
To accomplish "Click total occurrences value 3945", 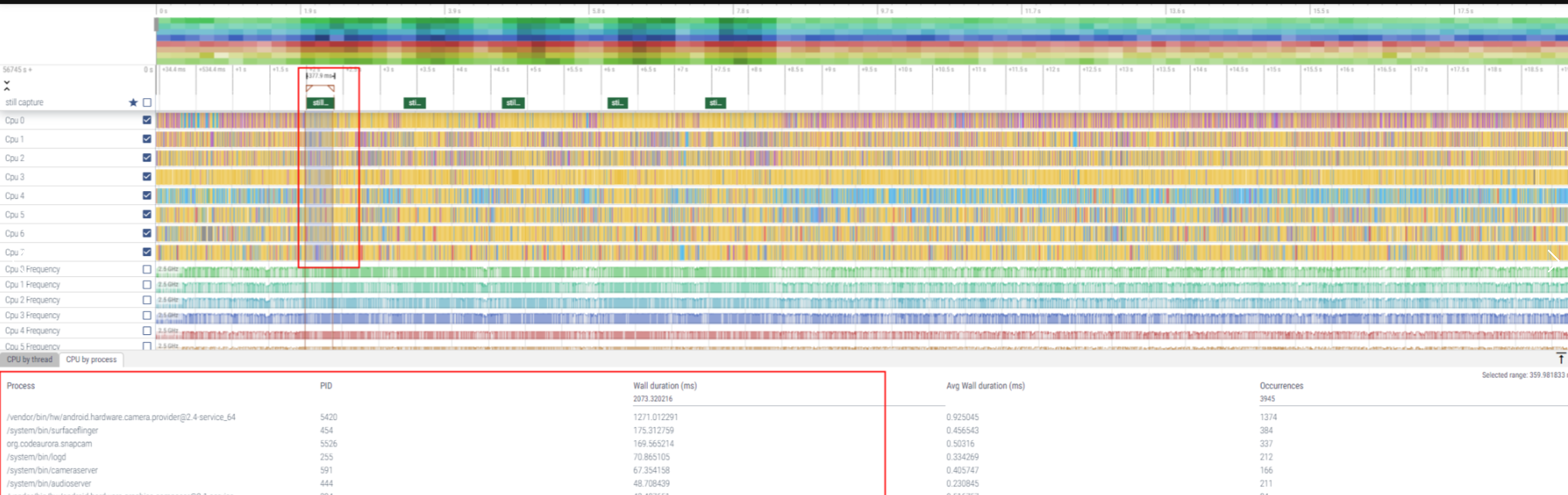I will coord(1267,399).
